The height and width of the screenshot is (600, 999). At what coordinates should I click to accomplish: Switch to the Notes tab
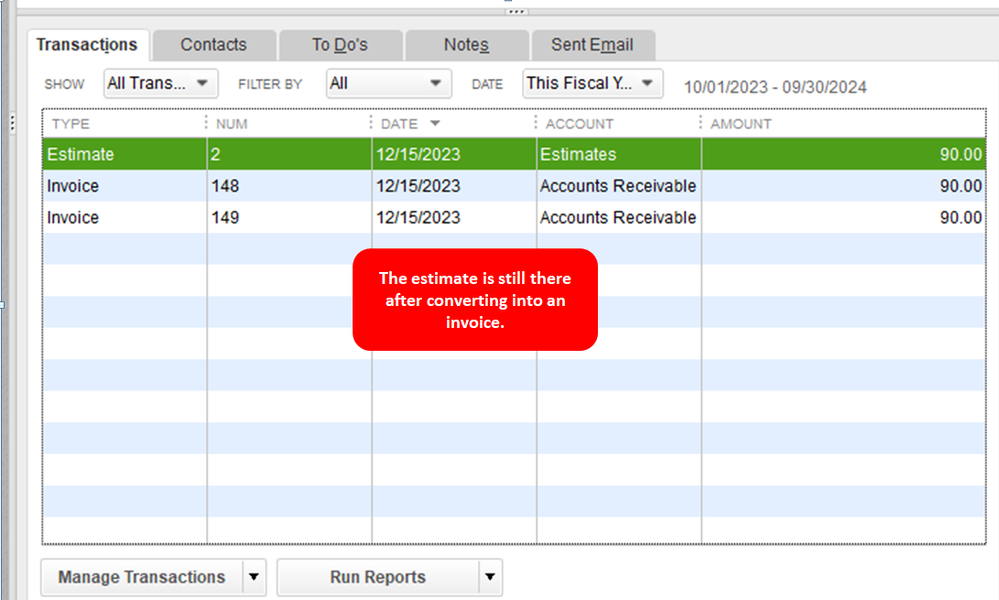466,45
